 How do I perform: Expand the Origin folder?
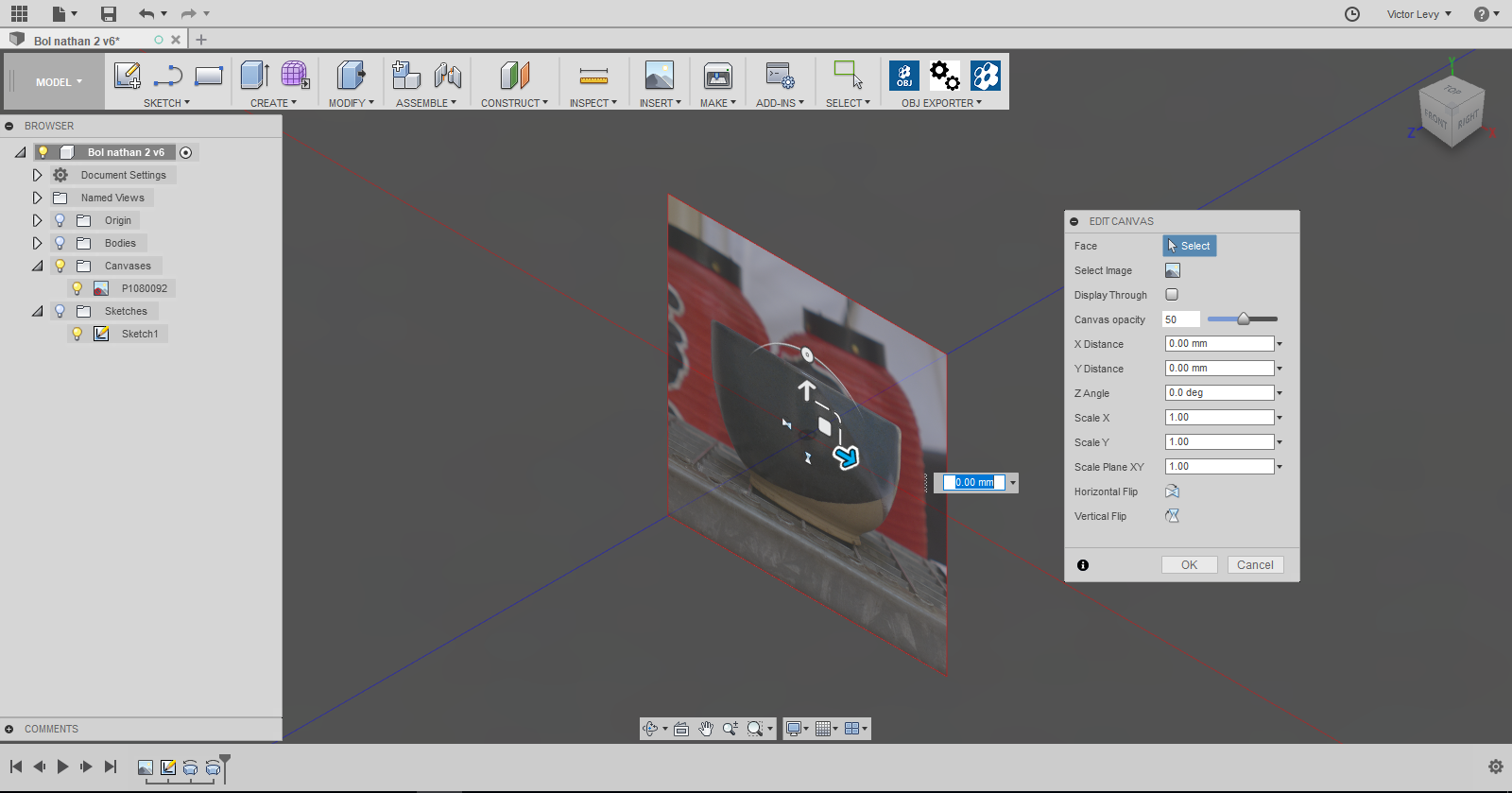37,220
